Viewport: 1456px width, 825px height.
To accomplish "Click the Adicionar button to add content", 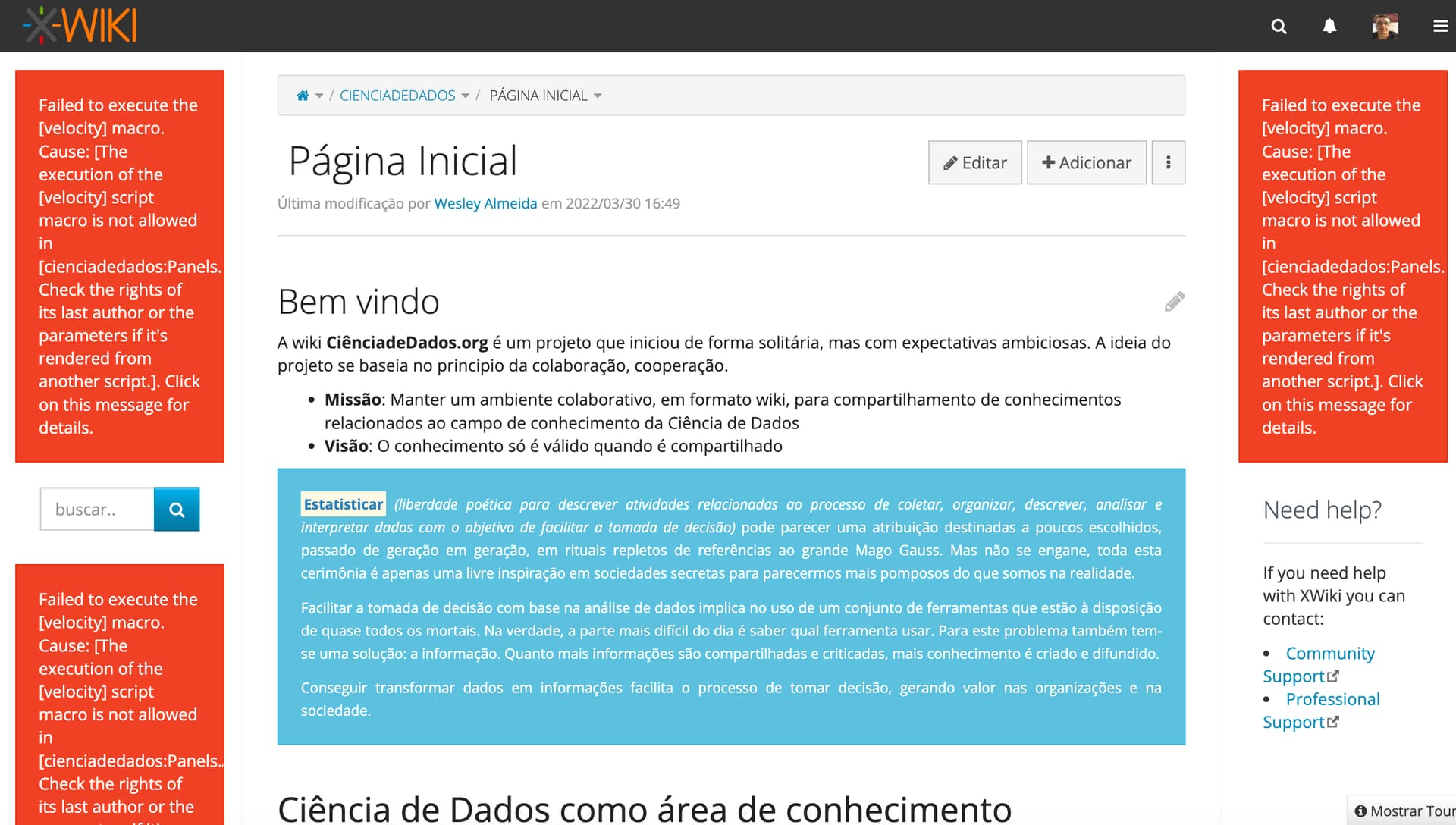I will [x=1086, y=162].
